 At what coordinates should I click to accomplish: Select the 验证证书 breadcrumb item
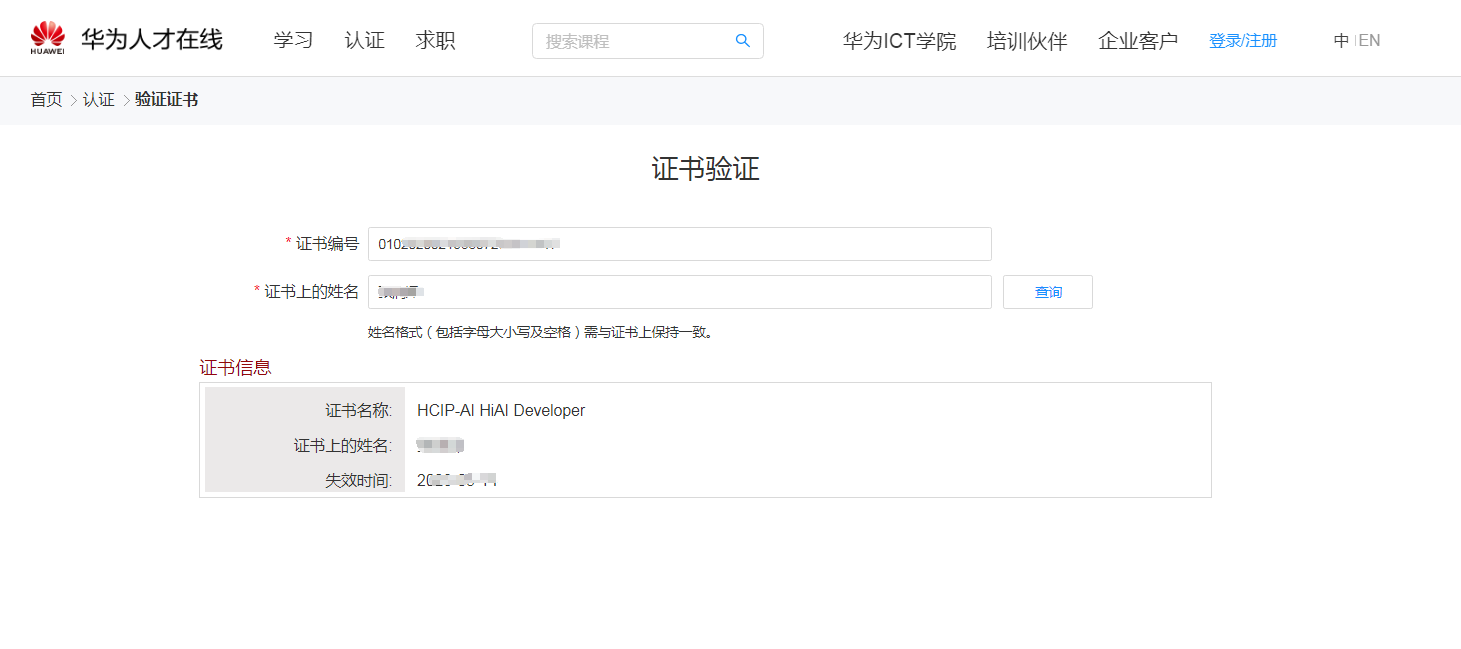point(166,99)
